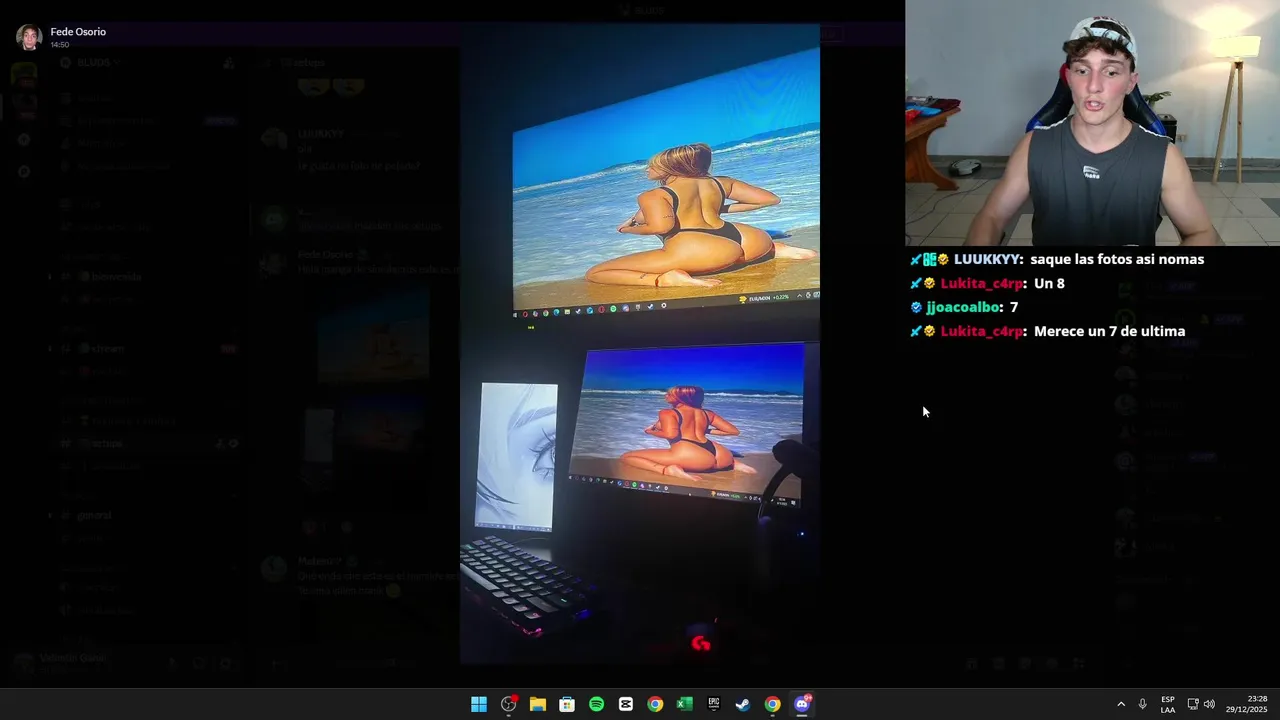Click the microphone tray icon
This screenshot has width=1280, height=720.
[1143, 704]
